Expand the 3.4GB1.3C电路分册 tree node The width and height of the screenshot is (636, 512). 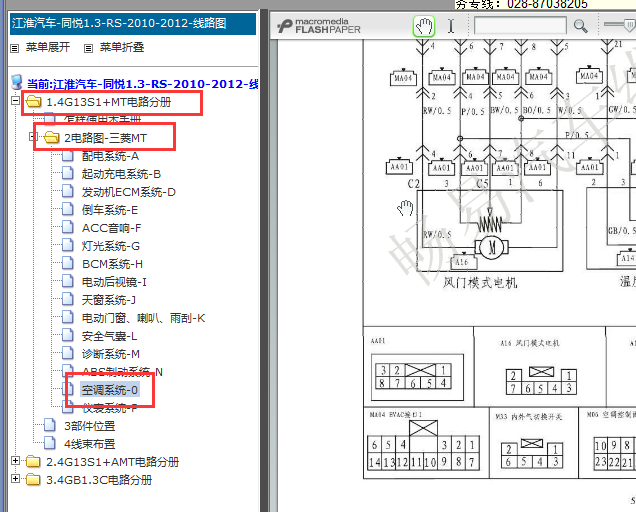[x=15, y=479]
